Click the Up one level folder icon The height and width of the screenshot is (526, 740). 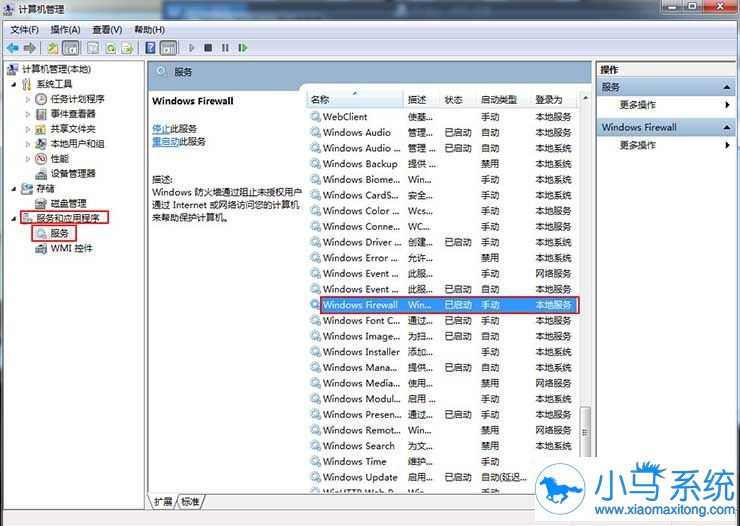click(53, 48)
